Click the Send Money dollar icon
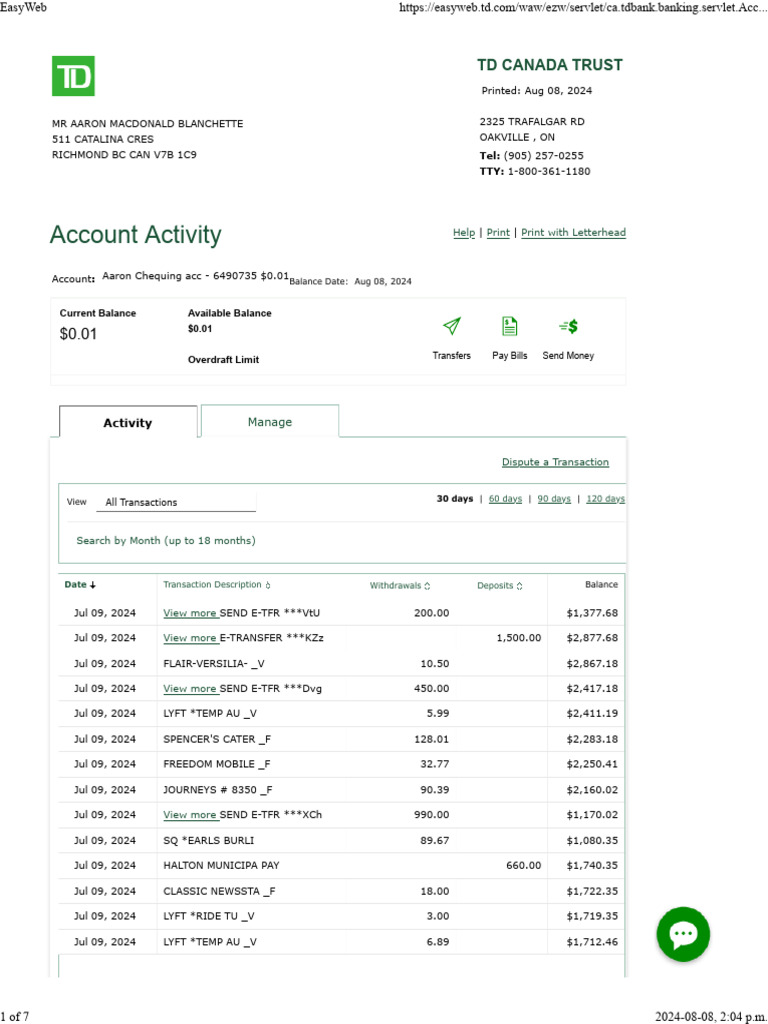The width and height of the screenshot is (768, 1024). (x=568, y=327)
